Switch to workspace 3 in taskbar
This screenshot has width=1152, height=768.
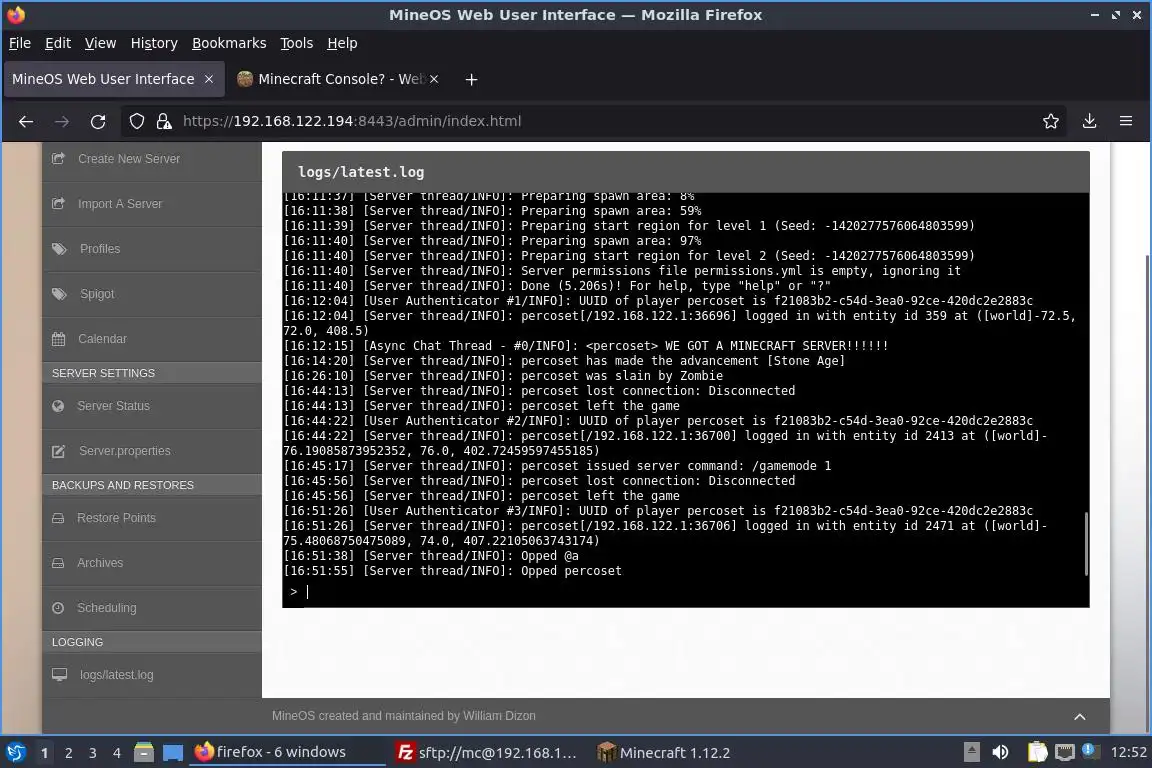pyautogui.click(x=93, y=753)
